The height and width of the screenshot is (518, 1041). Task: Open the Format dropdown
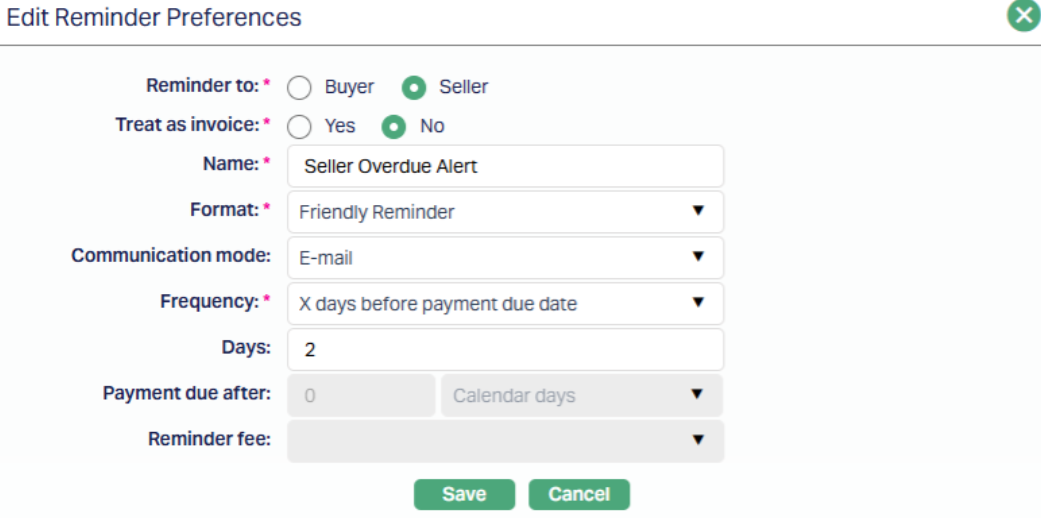tap(505, 212)
